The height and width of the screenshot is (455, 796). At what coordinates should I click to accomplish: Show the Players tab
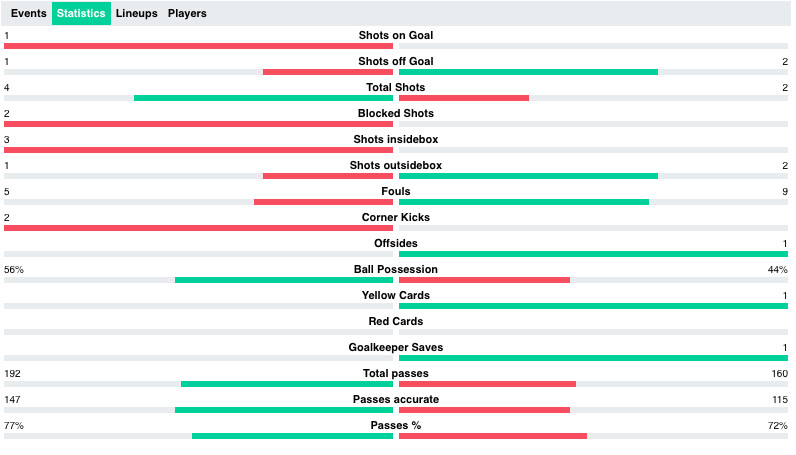coord(187,14)
